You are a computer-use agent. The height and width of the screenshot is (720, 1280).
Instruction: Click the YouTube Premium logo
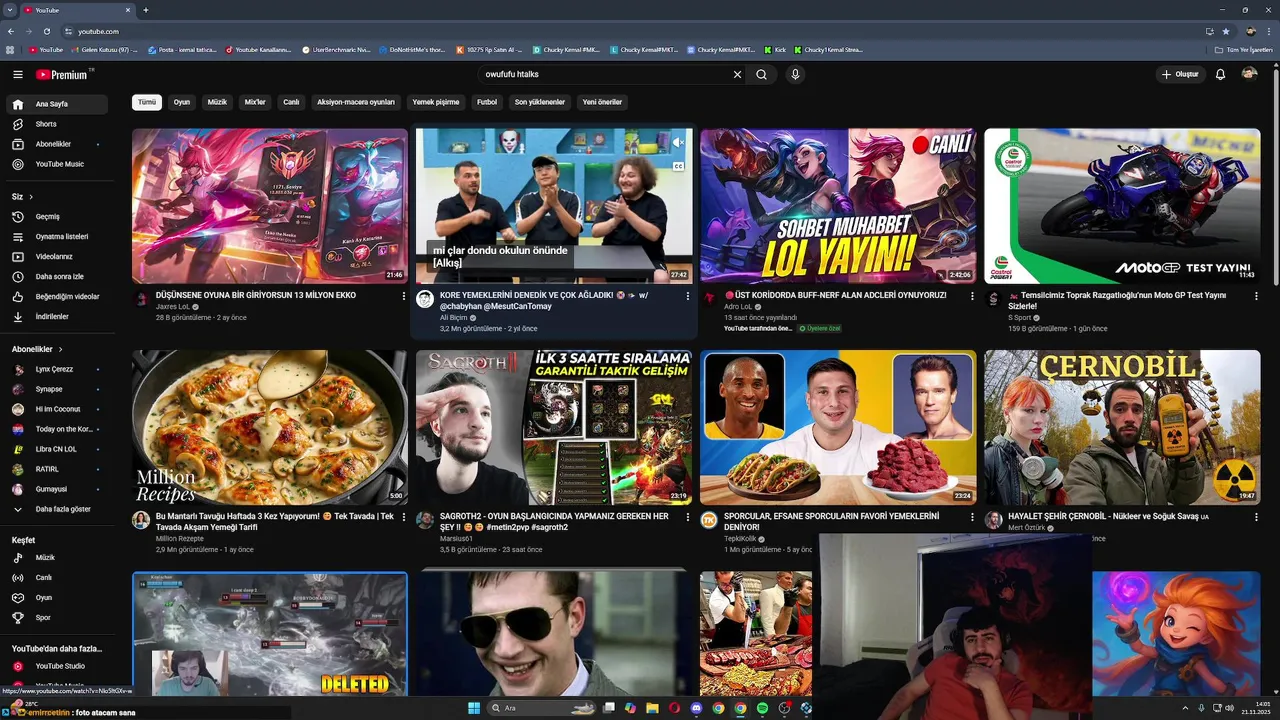(64, 74)
